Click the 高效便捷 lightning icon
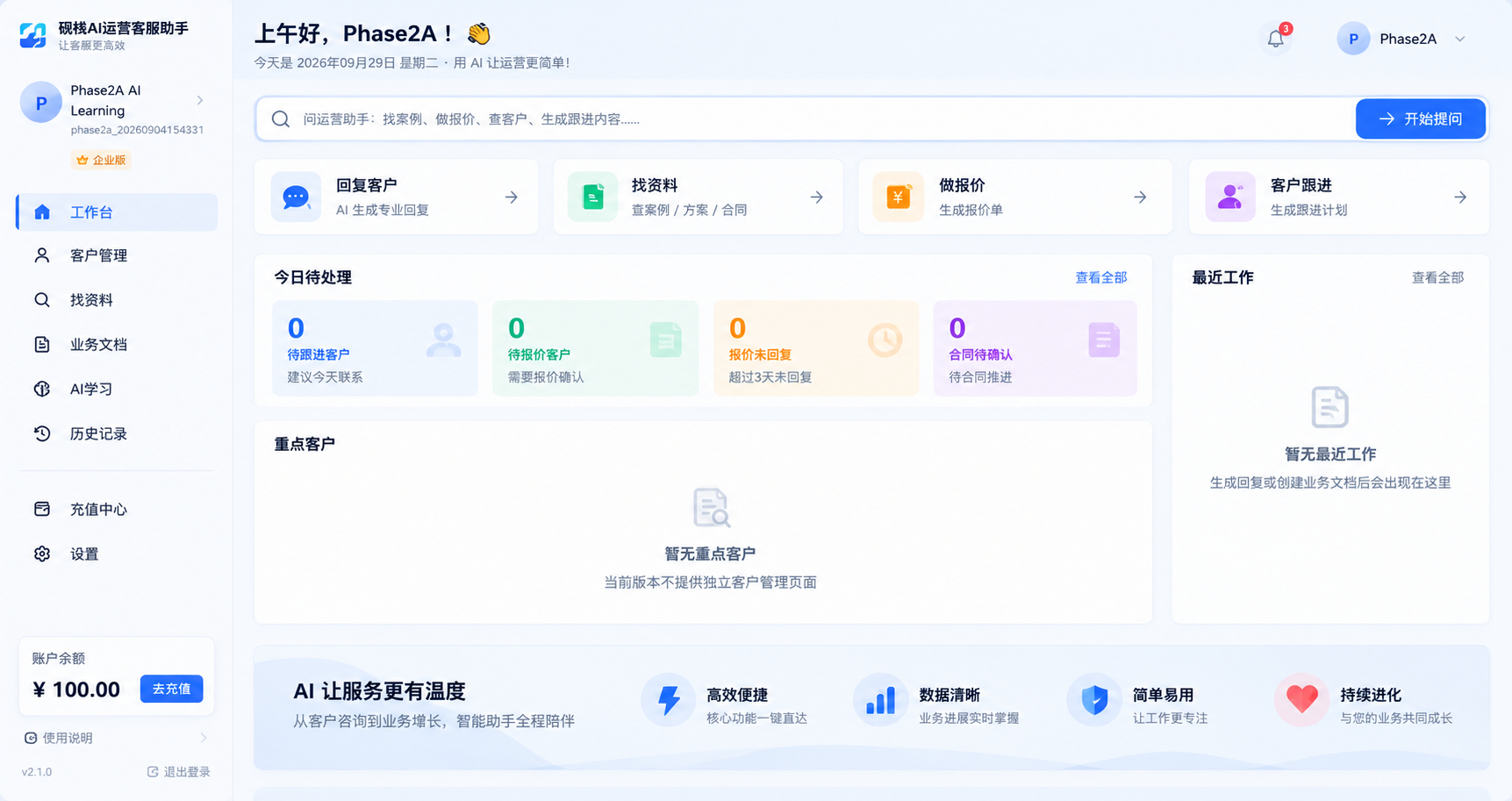The image size is (1512, 801). (x=669, y=700)
